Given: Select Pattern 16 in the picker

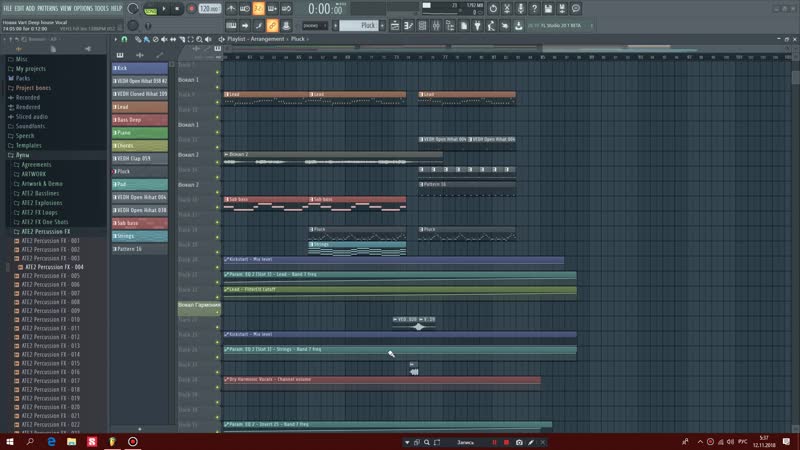Looking at the screenshot, I should [140, 249].
